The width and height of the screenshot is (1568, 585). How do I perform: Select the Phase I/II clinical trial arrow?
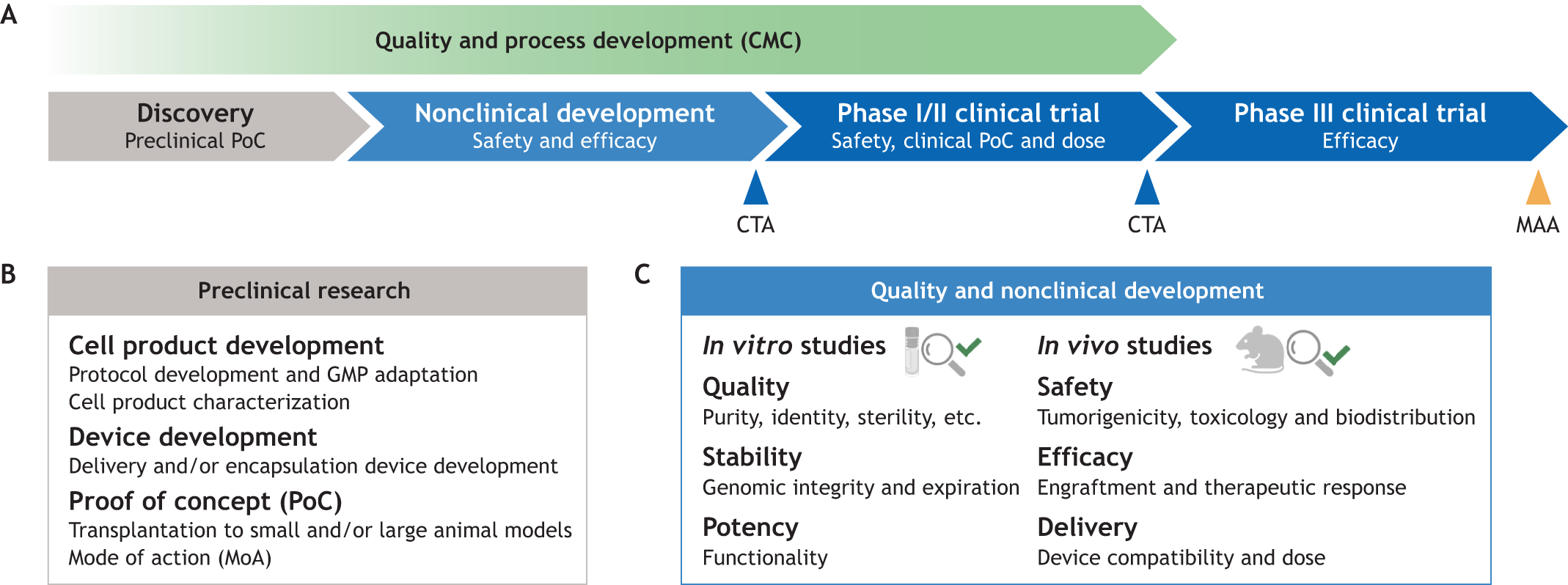[x=967, y=126]
